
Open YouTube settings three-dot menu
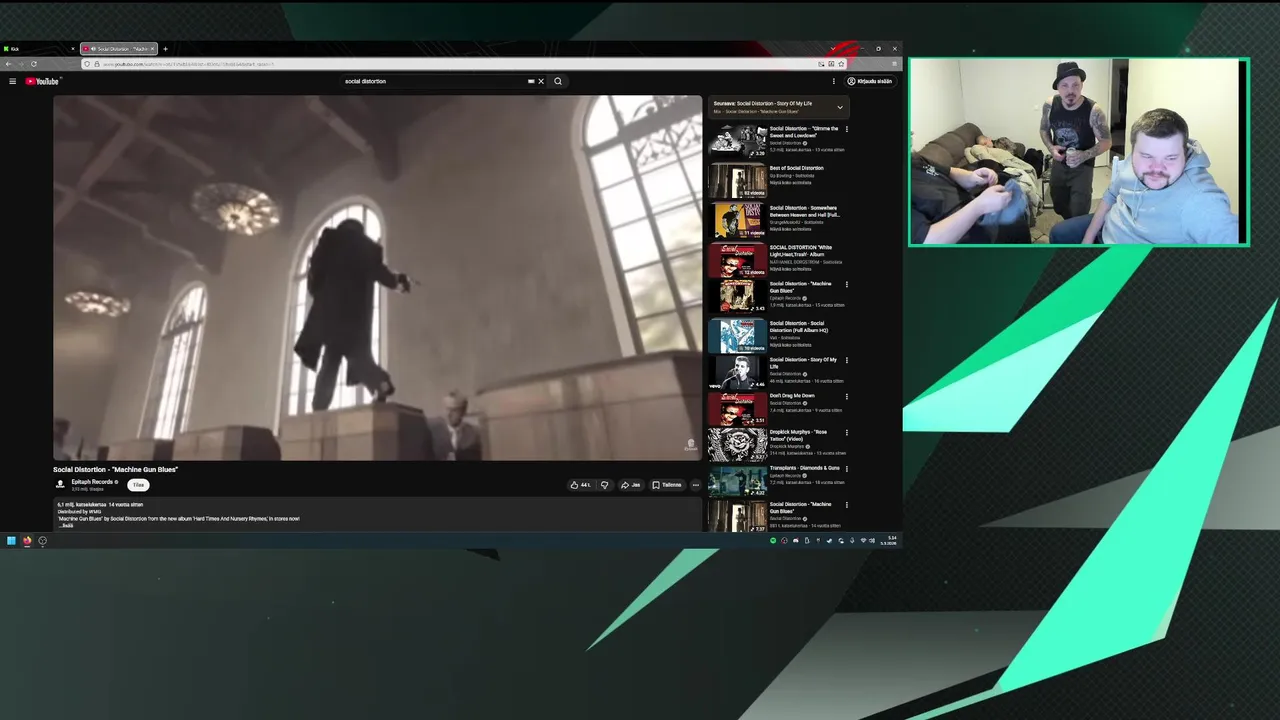point(836,81)
